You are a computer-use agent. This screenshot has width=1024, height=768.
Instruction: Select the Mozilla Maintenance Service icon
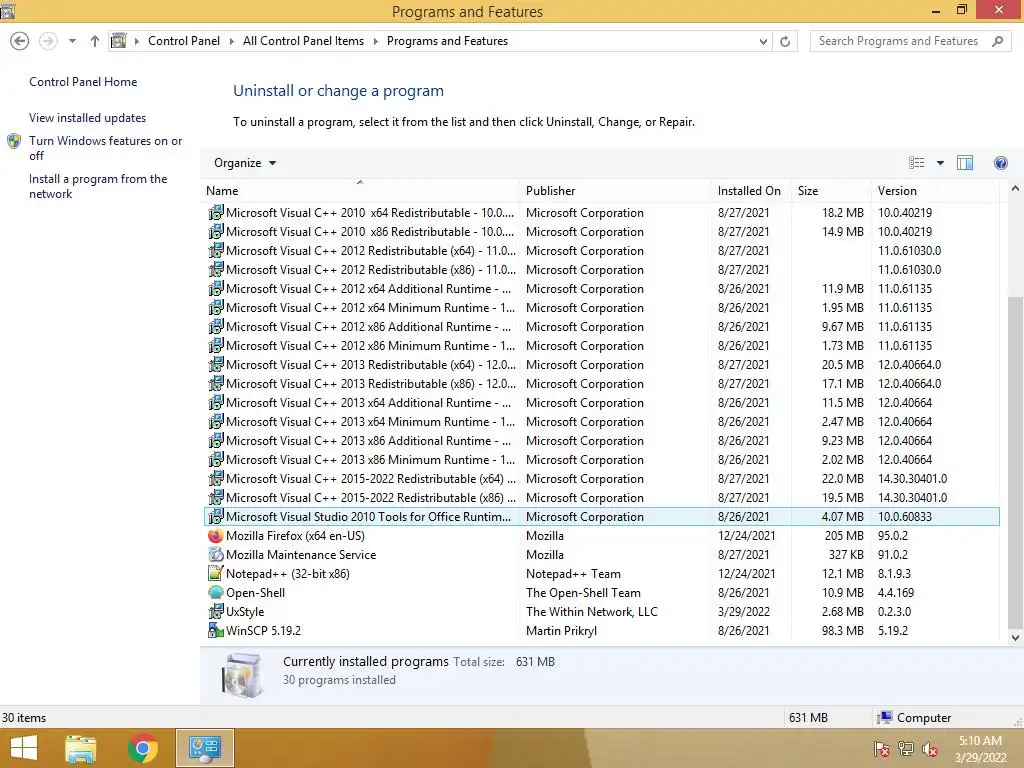[x=215, y=554]
